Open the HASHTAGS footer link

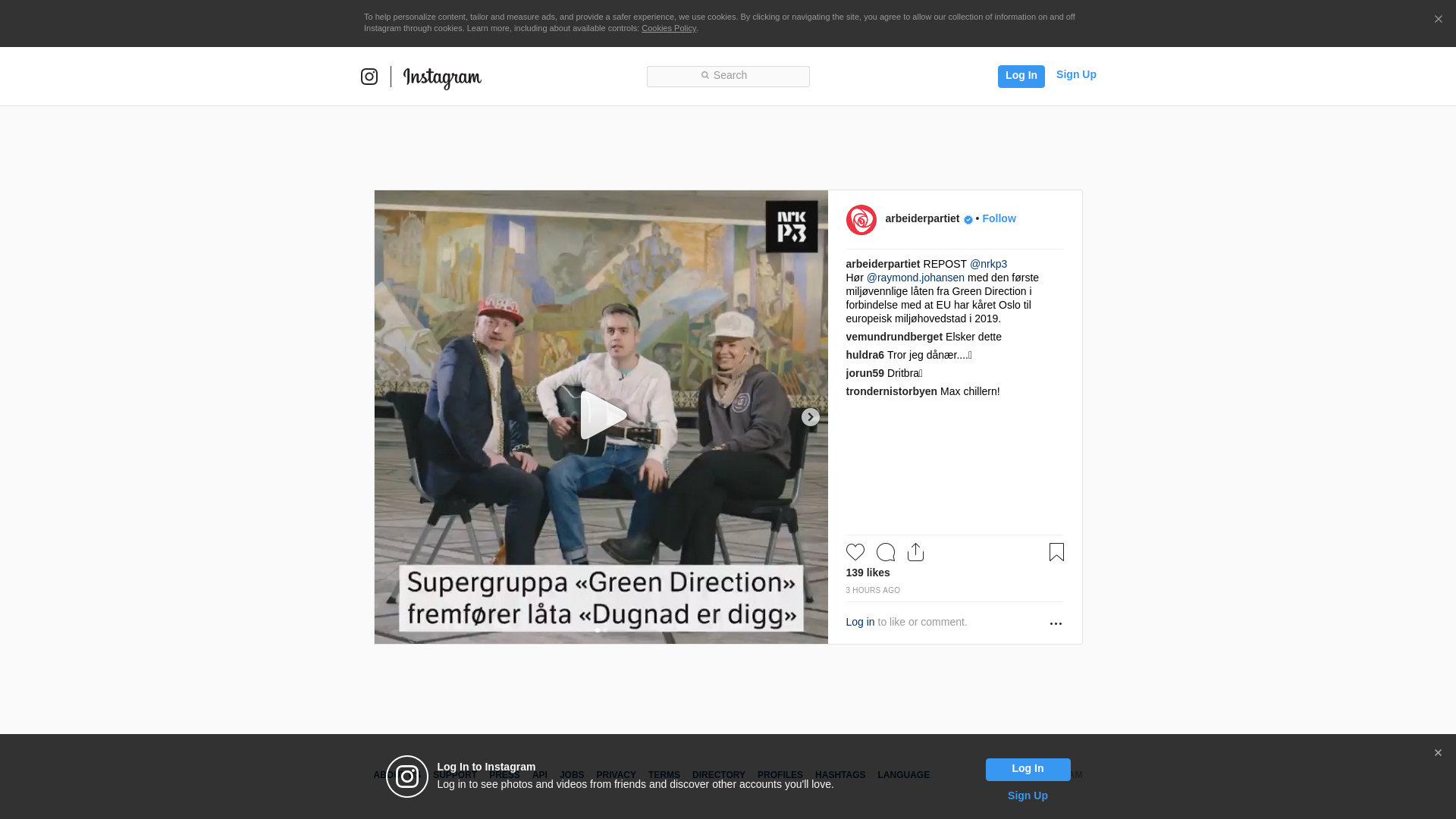[840, 775]
